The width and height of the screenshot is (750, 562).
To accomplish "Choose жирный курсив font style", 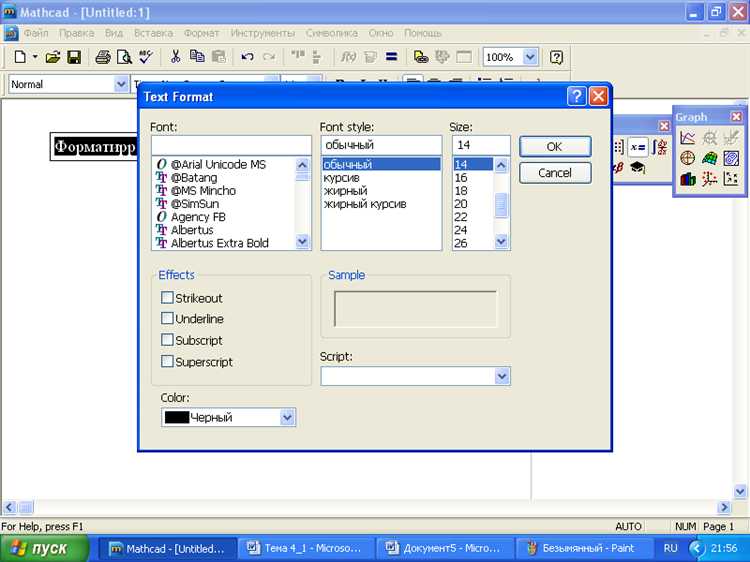I will (x=365, y=204).
